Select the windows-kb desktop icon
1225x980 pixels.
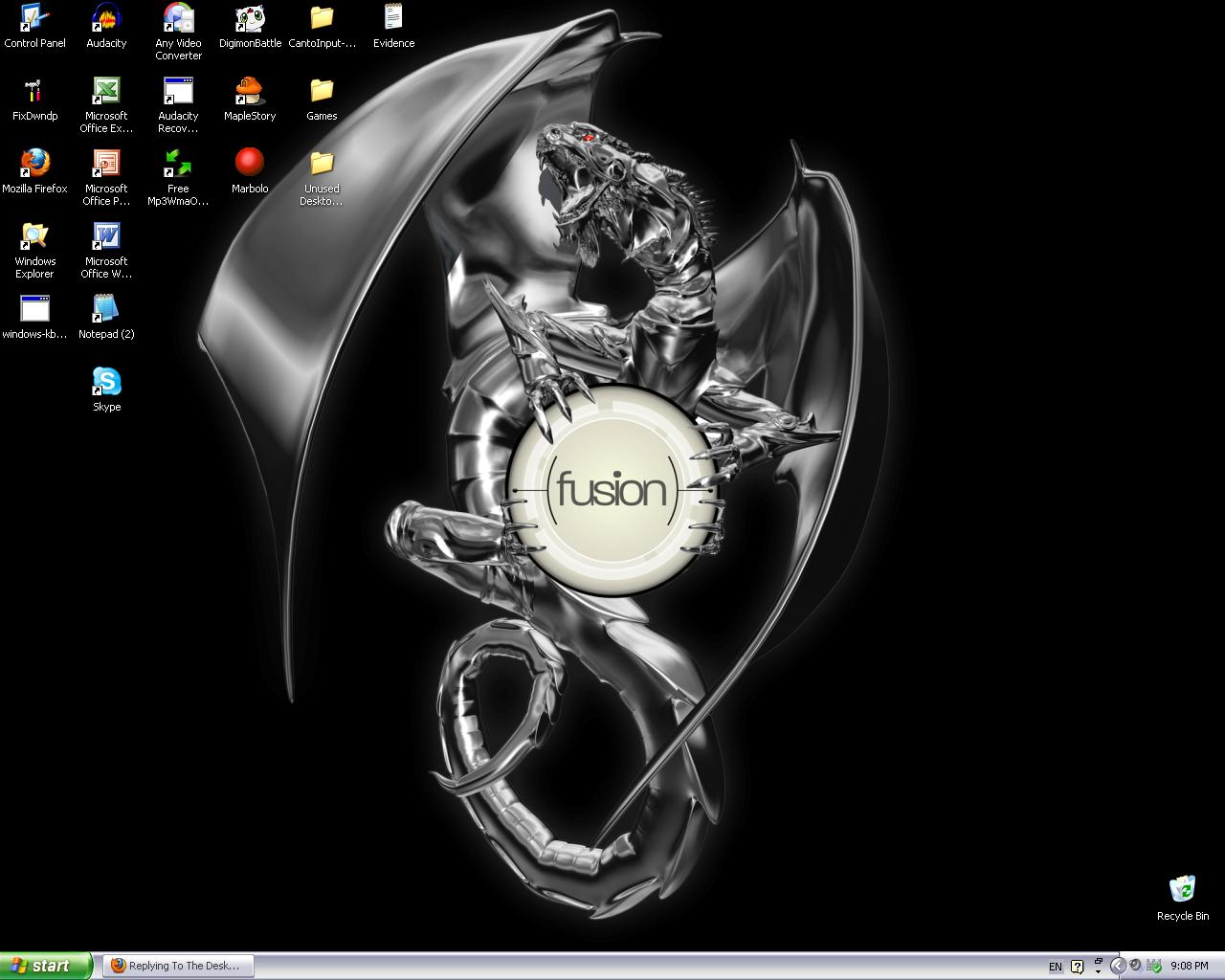pyautogui.click(x=34, y=317)
